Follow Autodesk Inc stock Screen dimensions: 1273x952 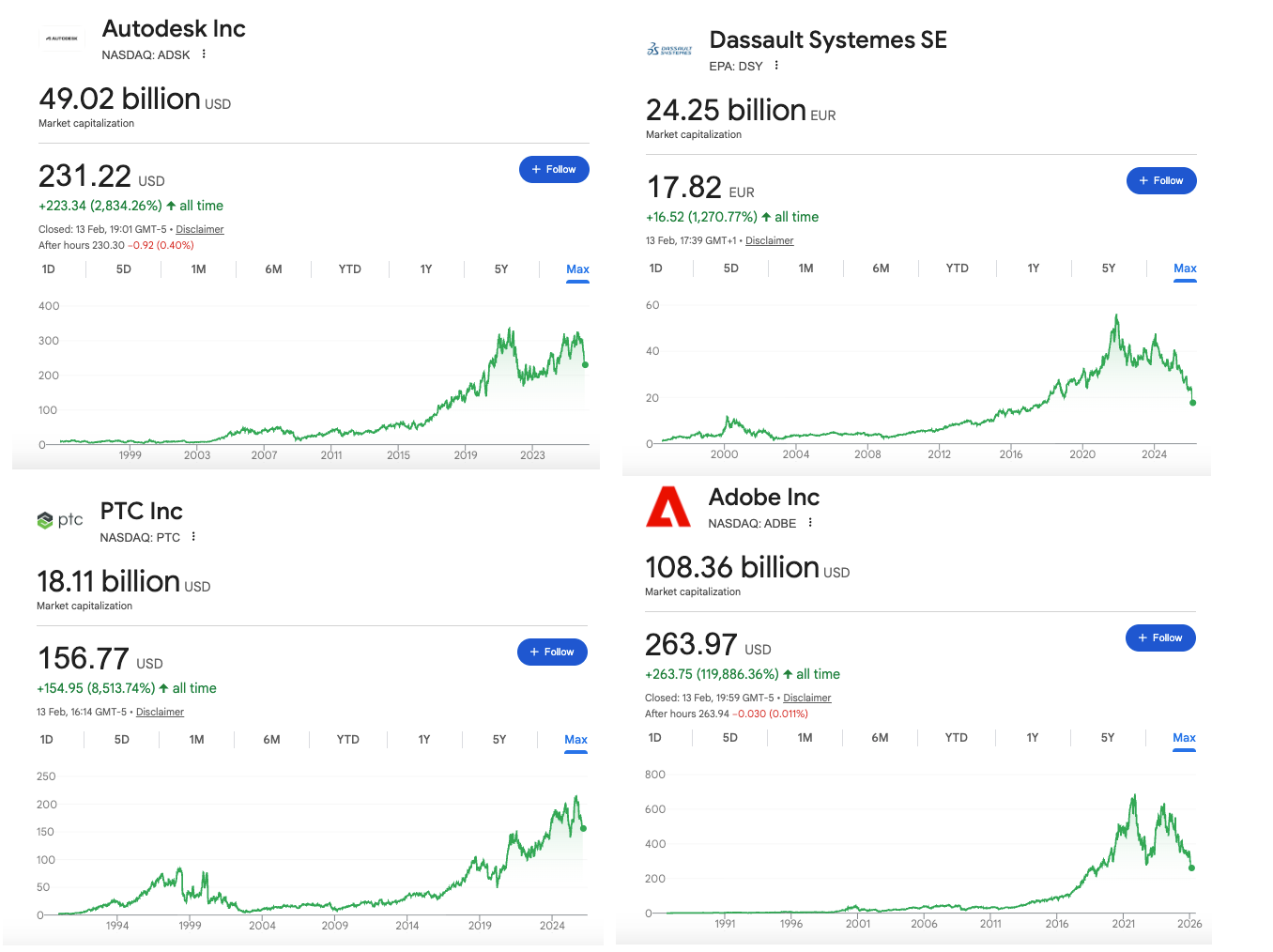pyautogui.click(x=554, y=170)
